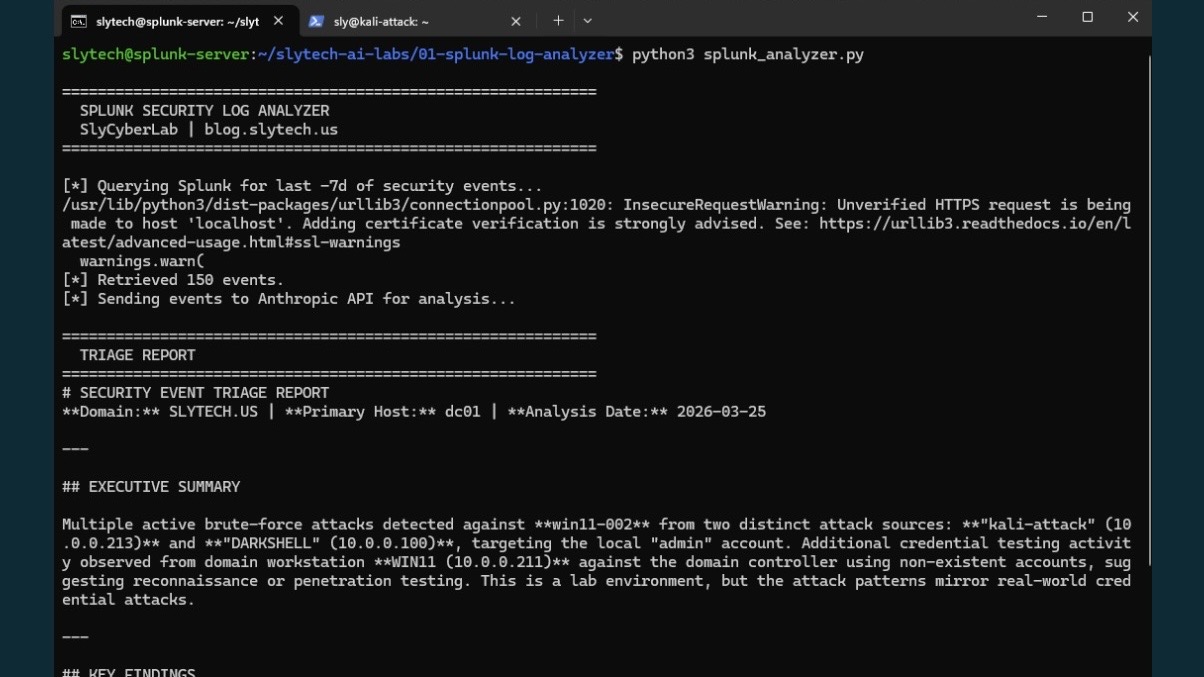Close the slytech@splunk-server tab
Screen dimensions: 1204x677
tap(278, 21)
